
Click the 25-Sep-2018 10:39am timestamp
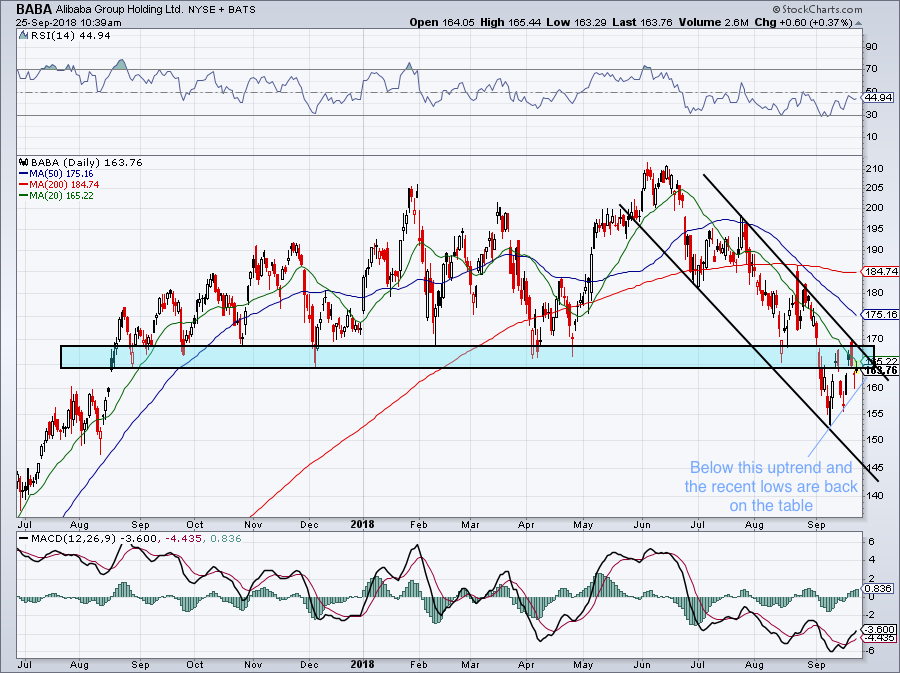[68, 22]
